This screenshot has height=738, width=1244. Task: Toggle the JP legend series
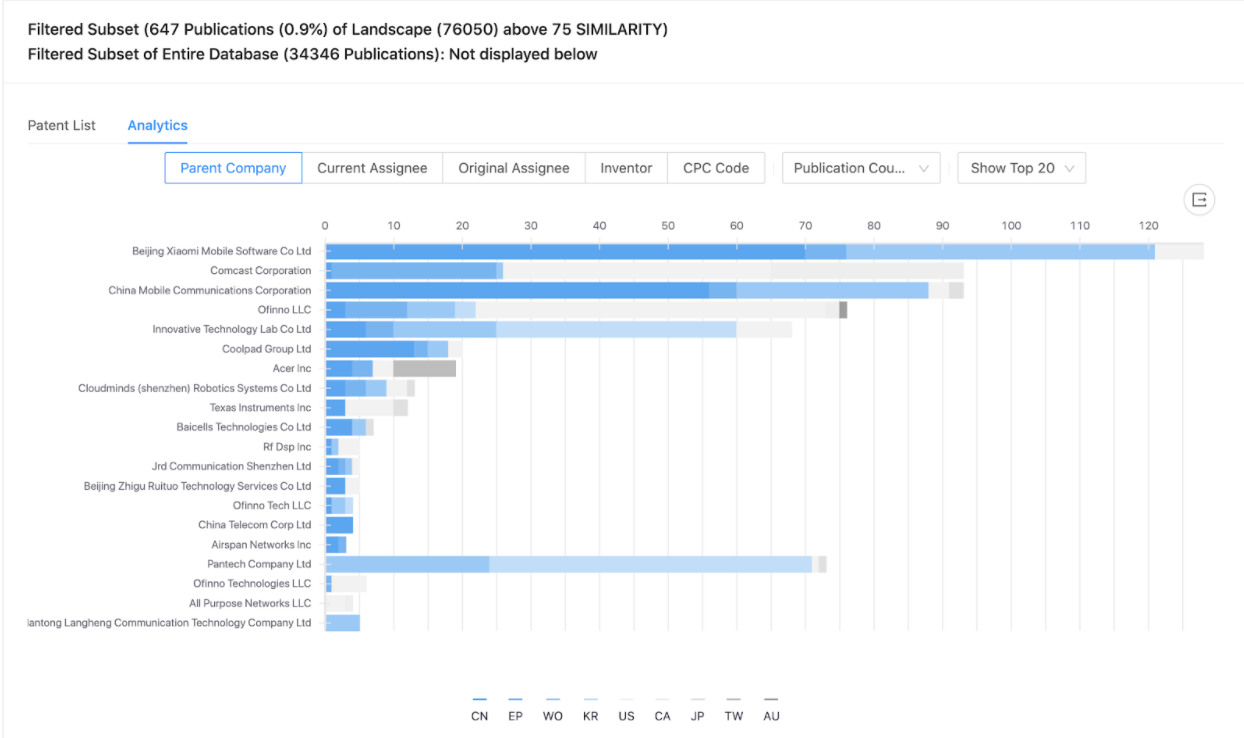click(x=698, y=709)
